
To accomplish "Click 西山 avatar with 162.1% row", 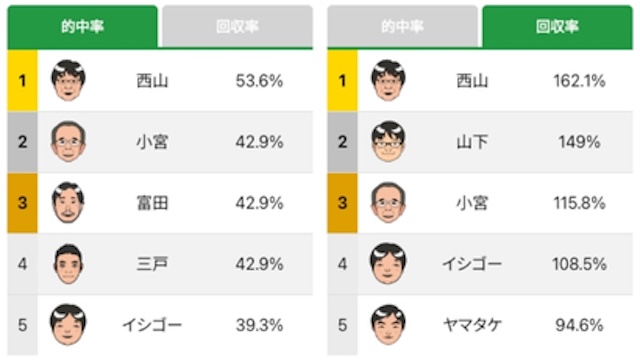I will click(388, 80).
